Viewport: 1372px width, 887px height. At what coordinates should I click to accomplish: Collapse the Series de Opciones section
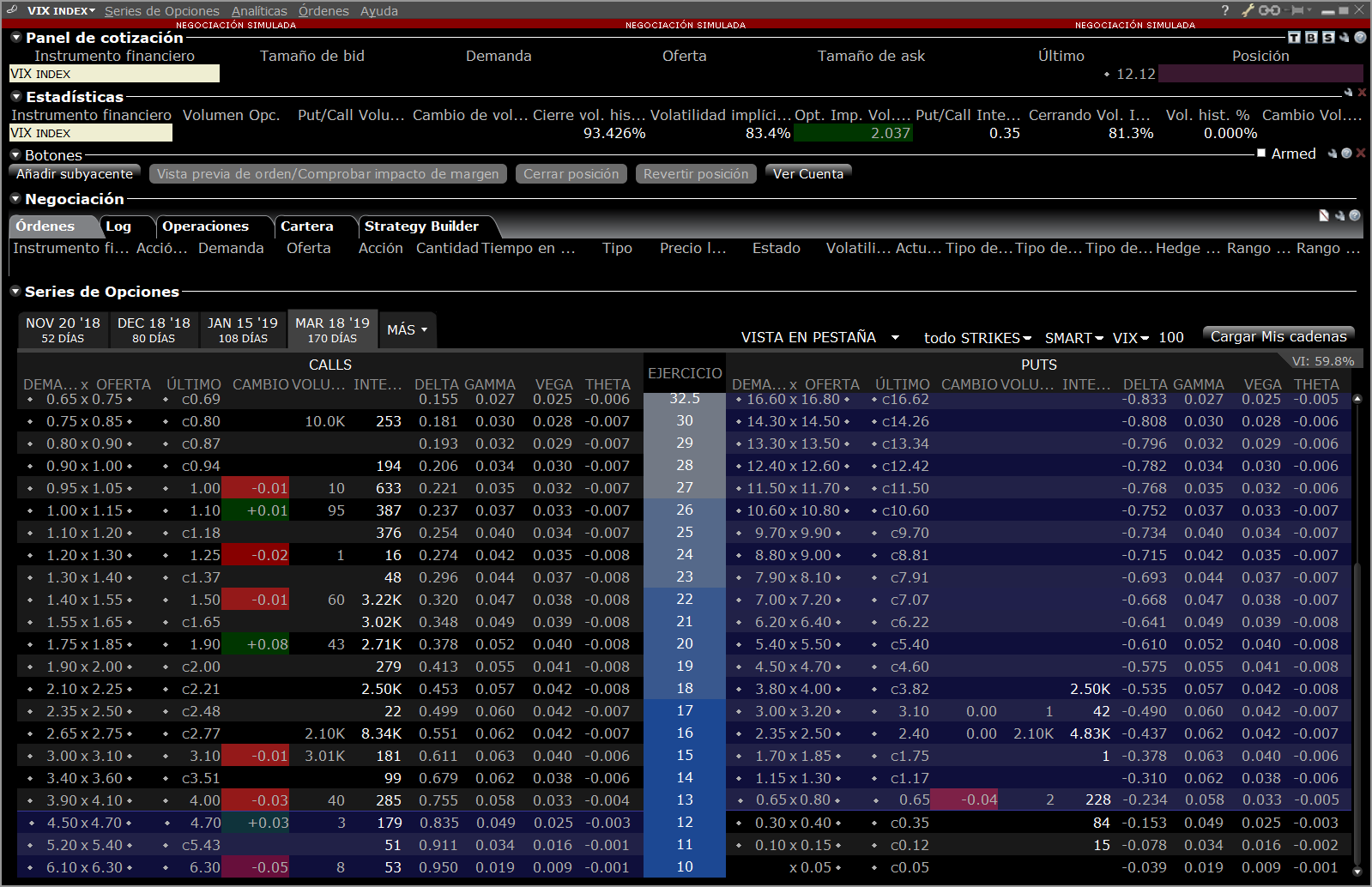click(15, 291)
